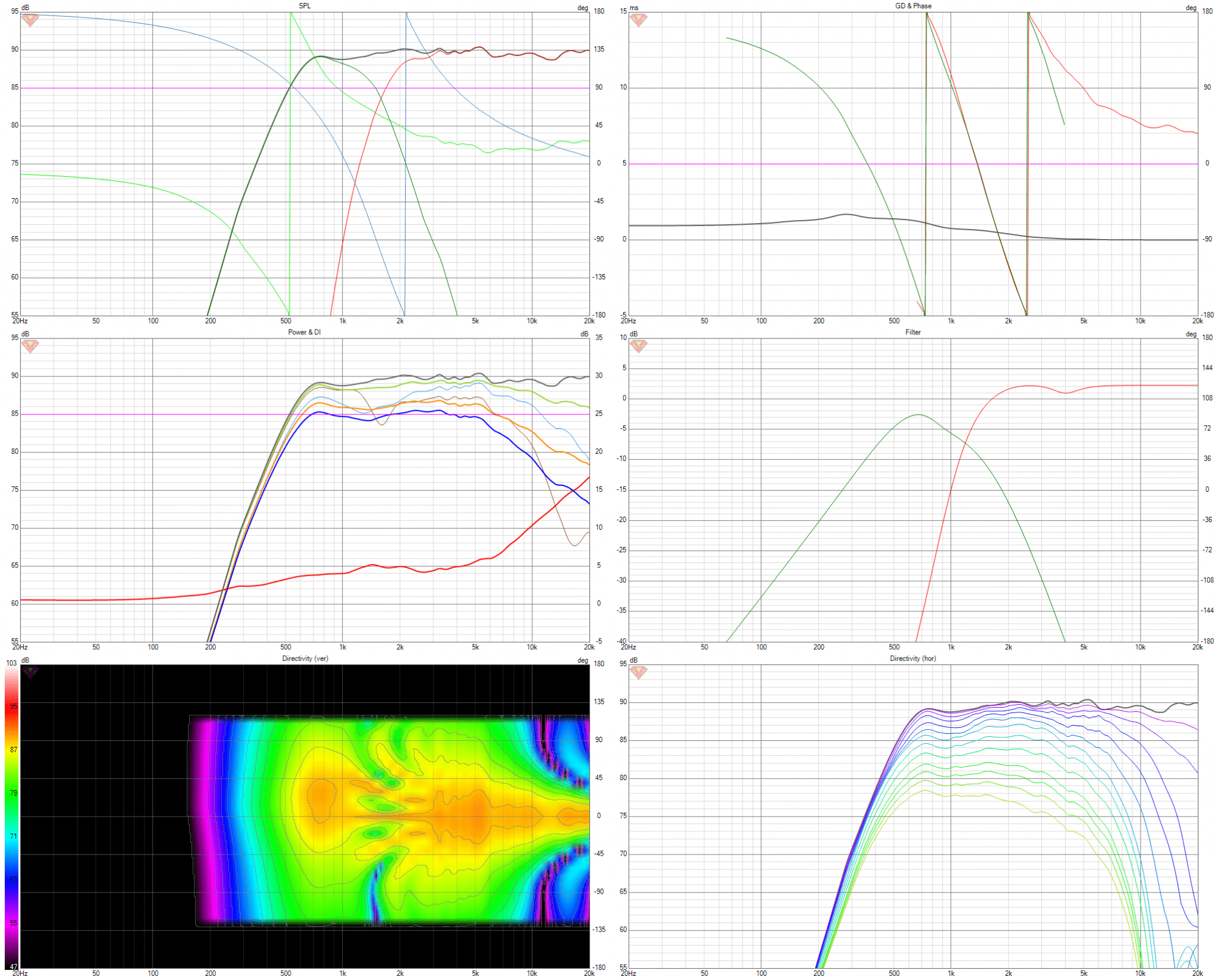
Task: Click the logo icon in Filter chart
Action: pyautogui.click(x=638, y=345)
